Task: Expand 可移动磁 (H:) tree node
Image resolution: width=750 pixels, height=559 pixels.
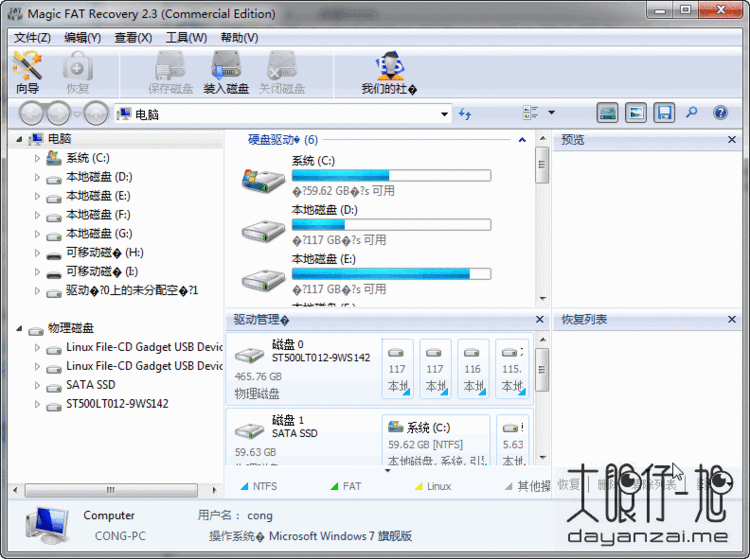Action: pyautogui.click(x=37, y=253)
